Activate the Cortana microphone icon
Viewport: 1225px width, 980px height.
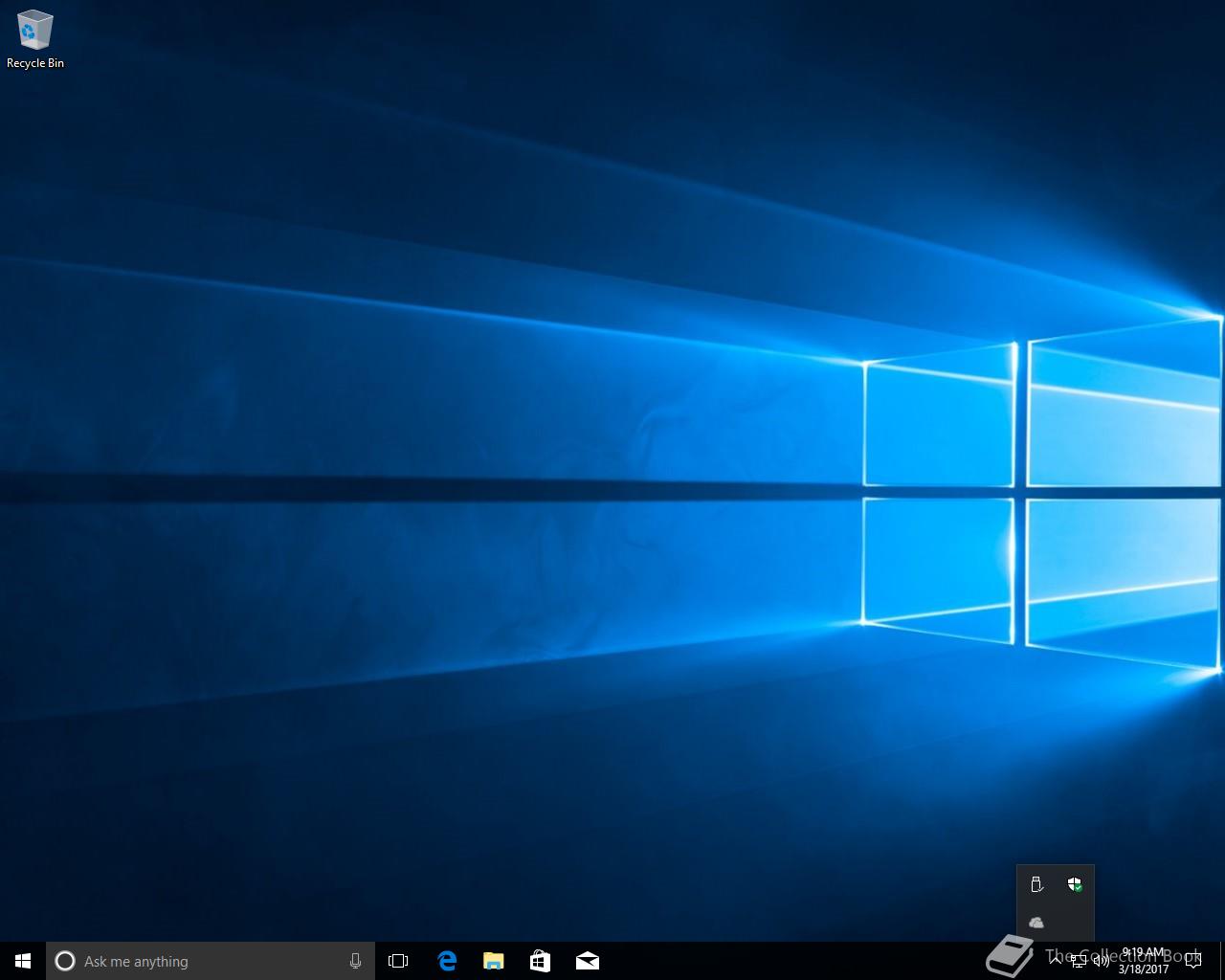coord(355,961)
